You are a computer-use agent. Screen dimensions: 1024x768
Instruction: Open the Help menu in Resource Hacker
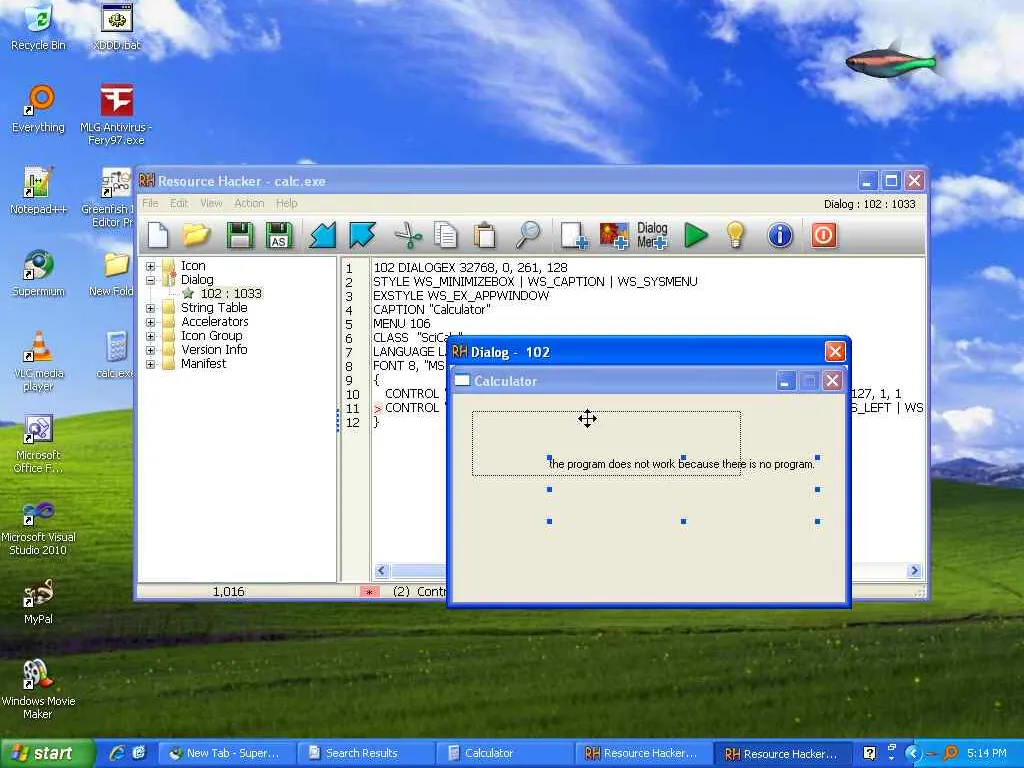[x=287, y=203]
